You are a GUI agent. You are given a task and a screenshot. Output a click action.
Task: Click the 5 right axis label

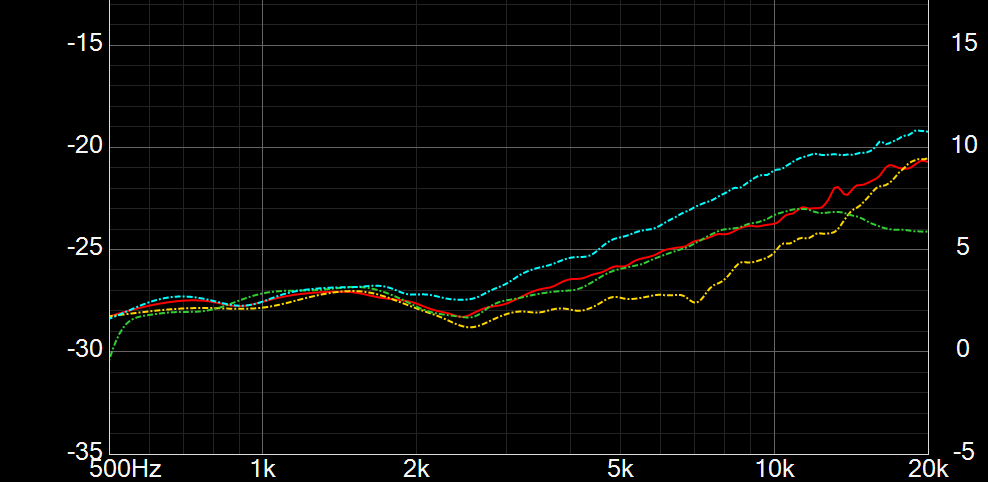[963, 247]
